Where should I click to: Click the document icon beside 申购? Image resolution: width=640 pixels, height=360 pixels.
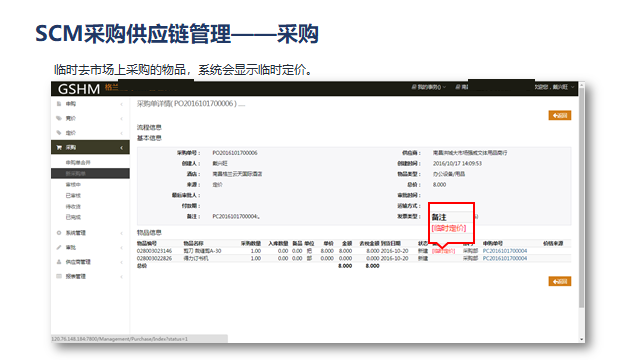click(x=59, y=104)
